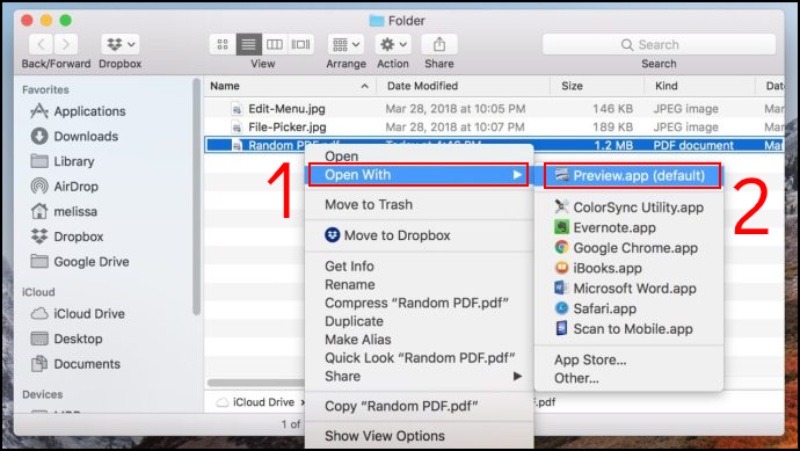The image size is (800, 451).
Task: Choose Make Alias
Action: (x=419, y=340)
